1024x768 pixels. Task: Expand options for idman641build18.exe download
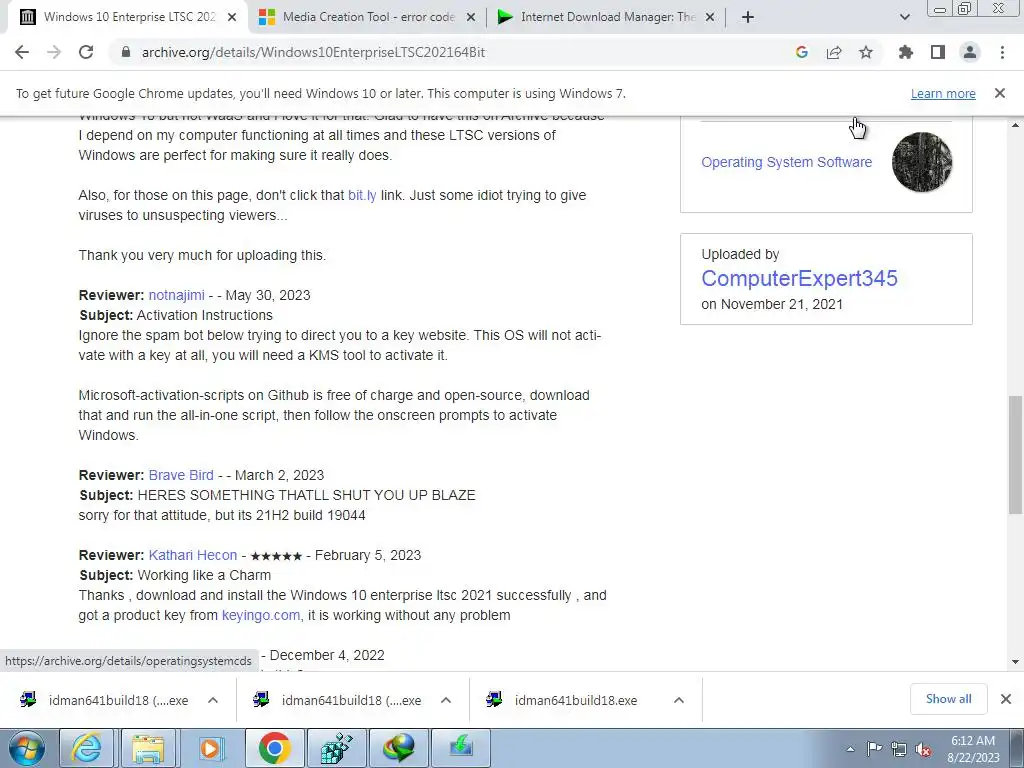(679, 700)
